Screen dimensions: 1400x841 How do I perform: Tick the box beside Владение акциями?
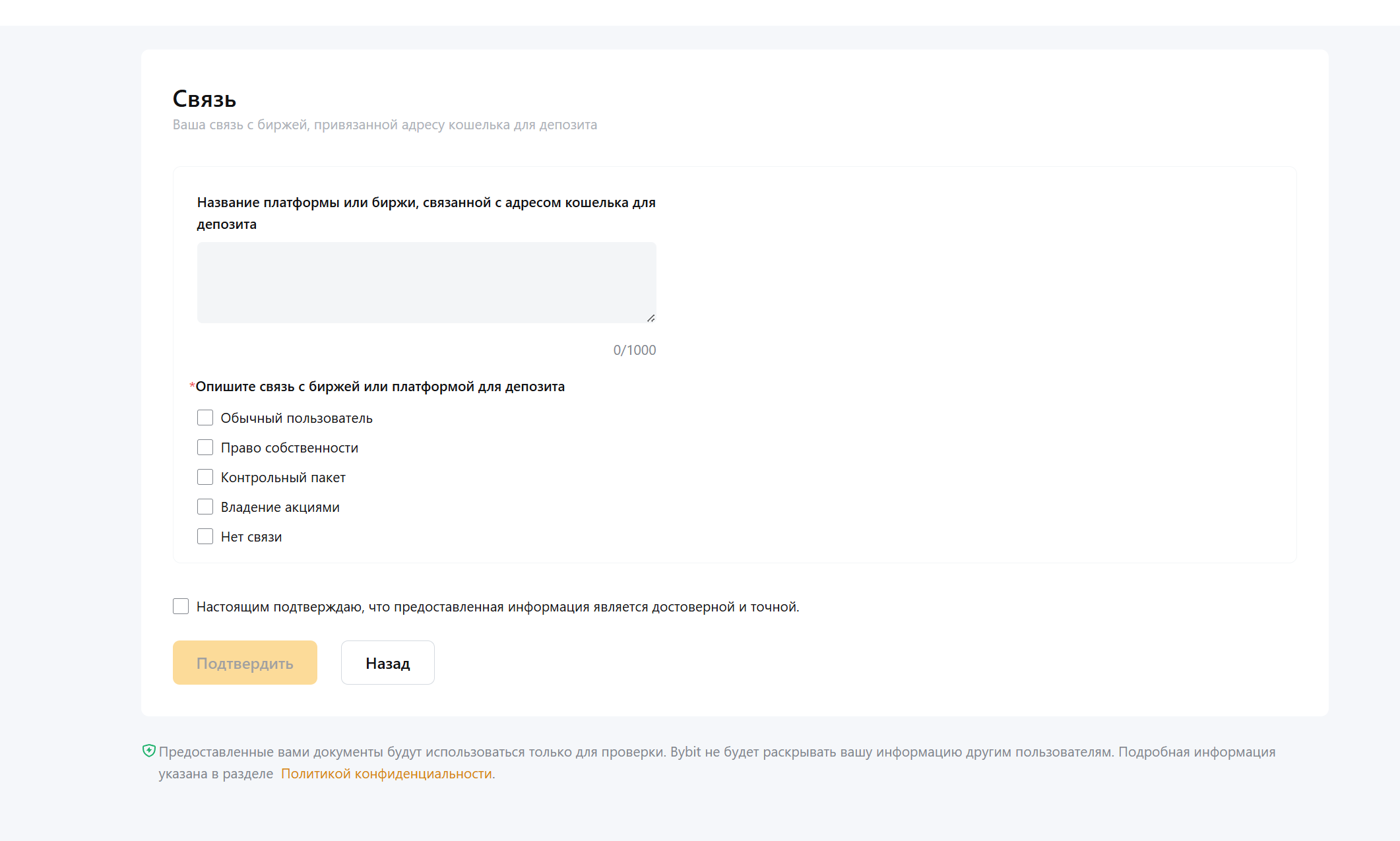click(205, 507)
